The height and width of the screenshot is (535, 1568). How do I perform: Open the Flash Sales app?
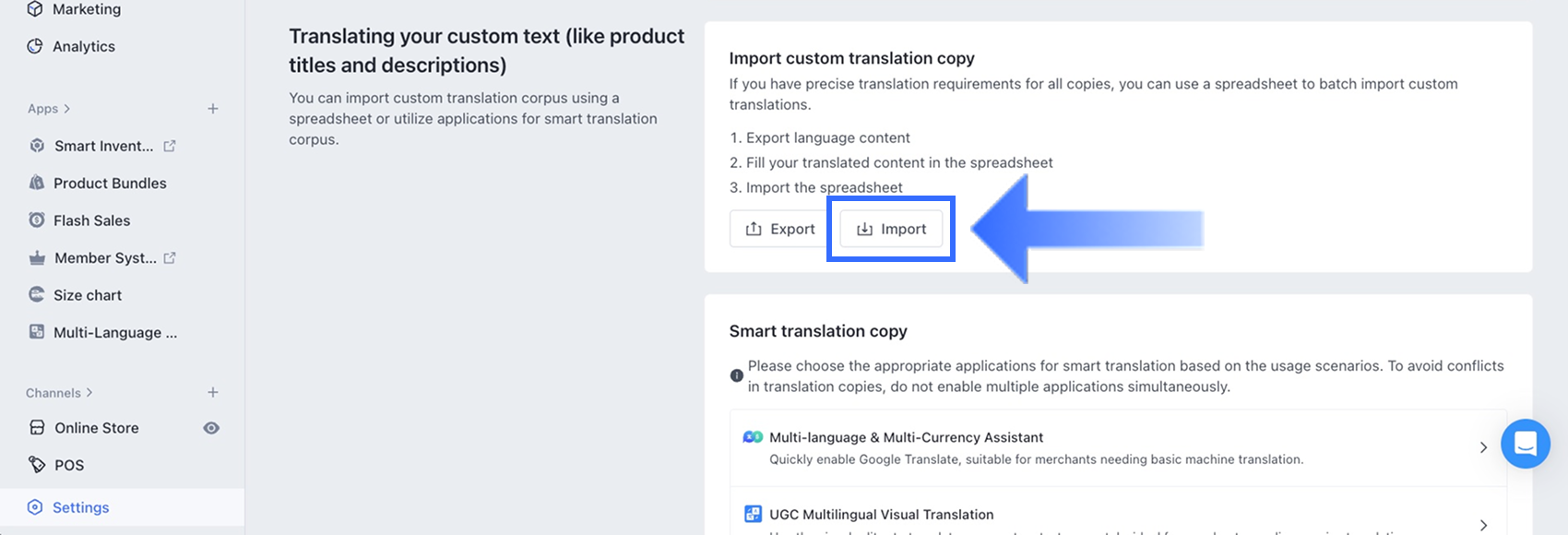[x=91, y=220]
